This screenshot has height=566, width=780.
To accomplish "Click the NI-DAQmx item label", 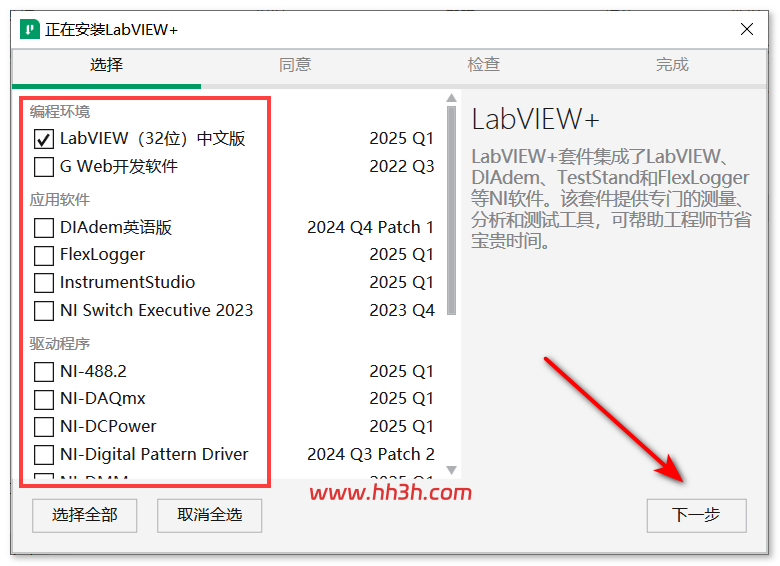I will 102,398.
